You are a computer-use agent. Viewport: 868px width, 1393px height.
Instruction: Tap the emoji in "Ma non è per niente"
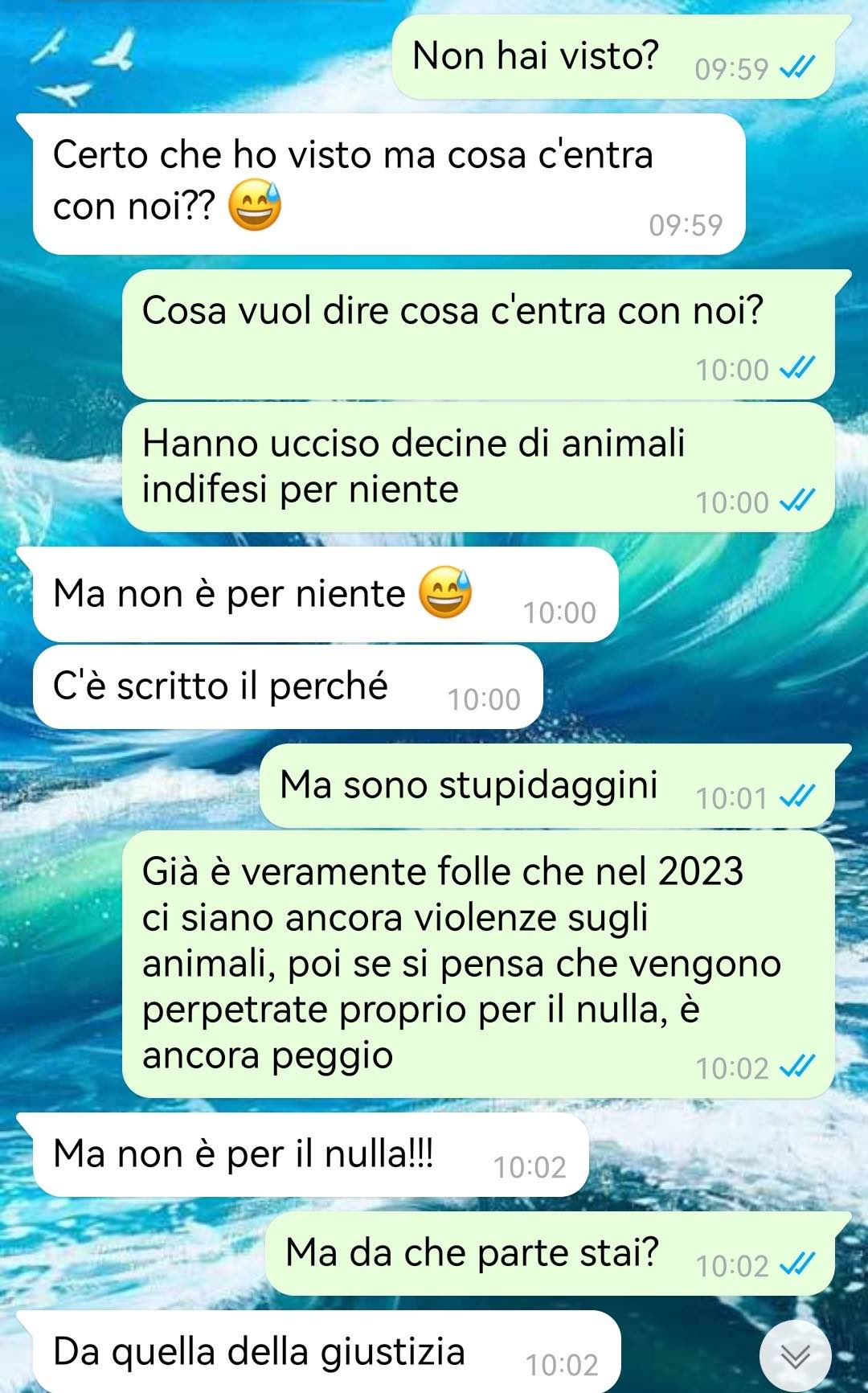(x=445, y=592)
